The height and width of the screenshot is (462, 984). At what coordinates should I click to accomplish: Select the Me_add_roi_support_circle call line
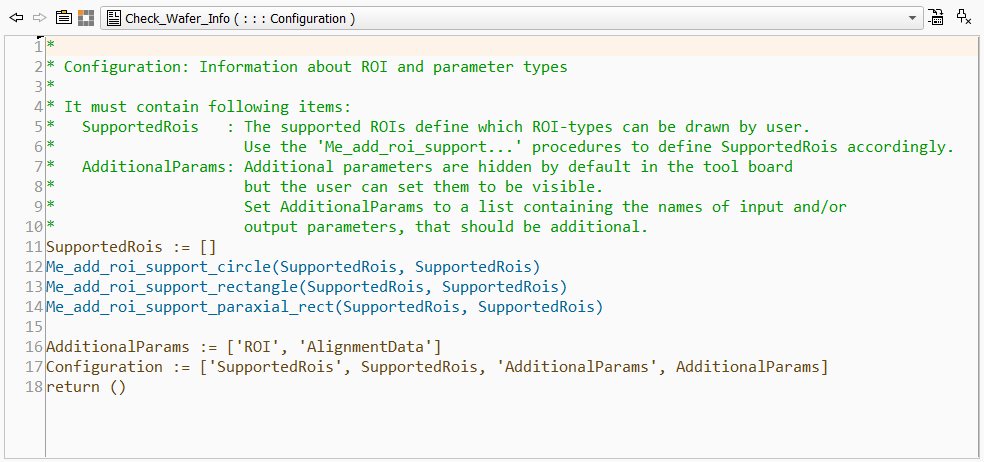[292, 267]
